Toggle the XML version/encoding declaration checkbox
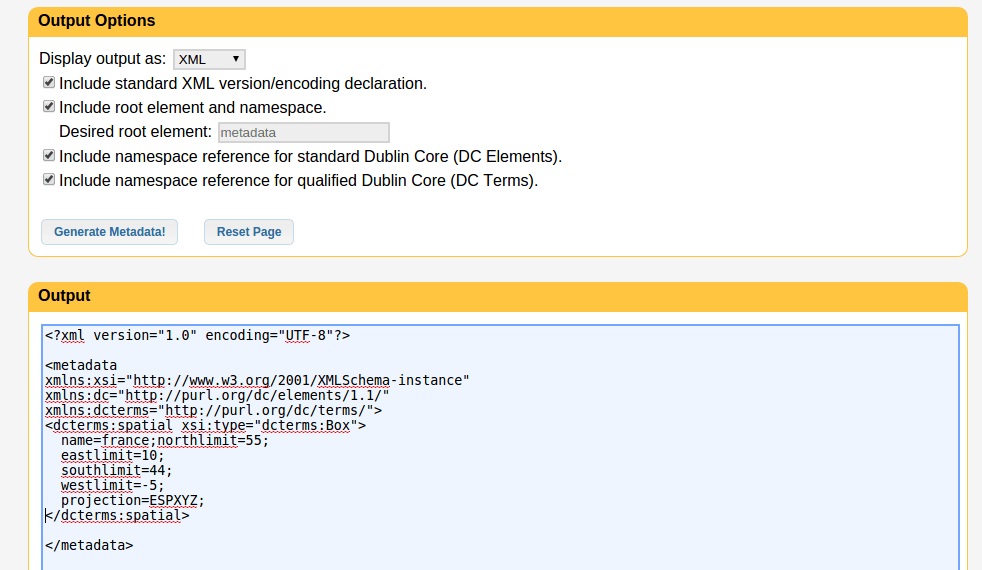982x570 pixels. pos(49,83)
